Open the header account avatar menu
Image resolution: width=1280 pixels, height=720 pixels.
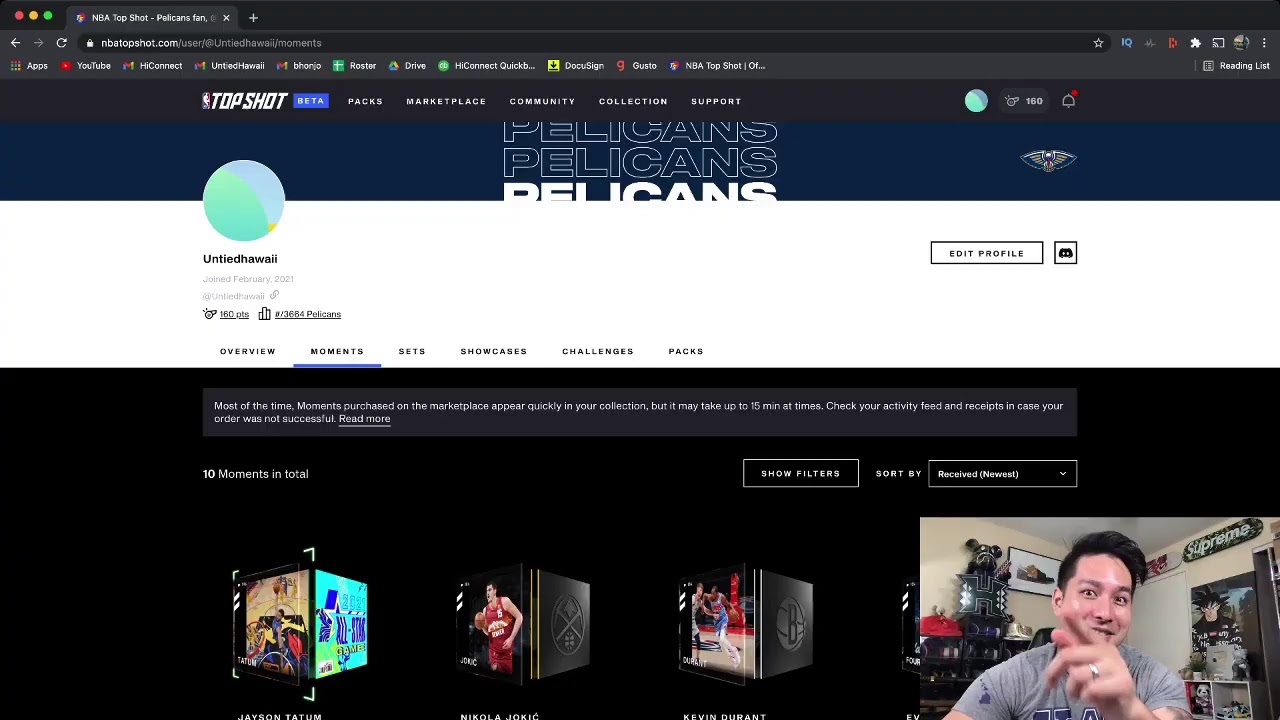pos(976,101)
